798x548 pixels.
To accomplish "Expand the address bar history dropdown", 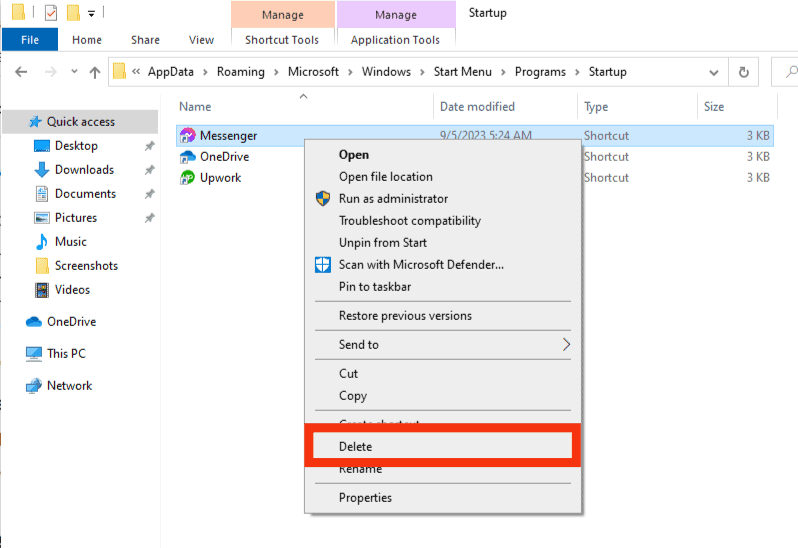I will (714, 73).
